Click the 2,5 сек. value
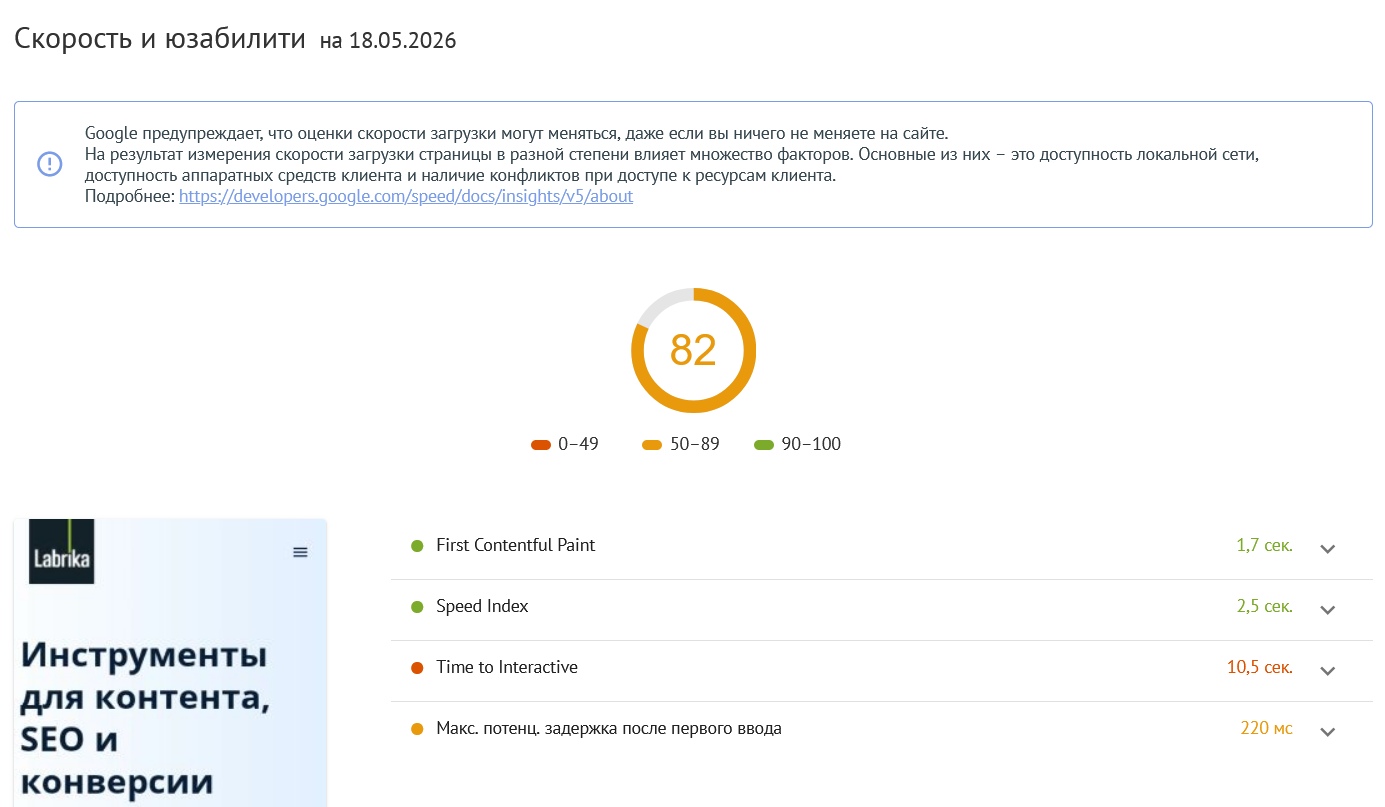The image size is (1385, 807). (x=1264, y=606)
